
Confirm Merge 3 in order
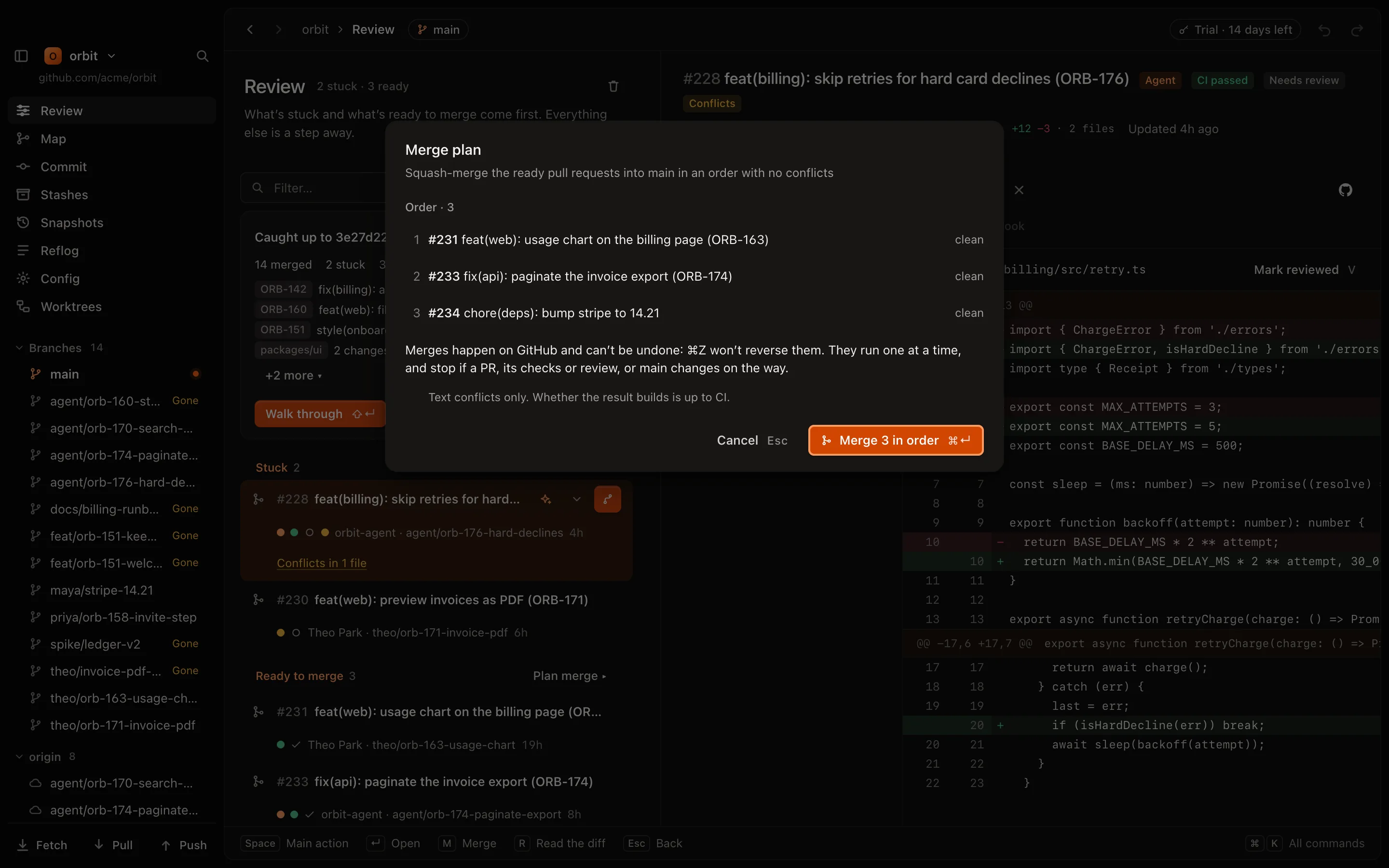tap(896, 440)
